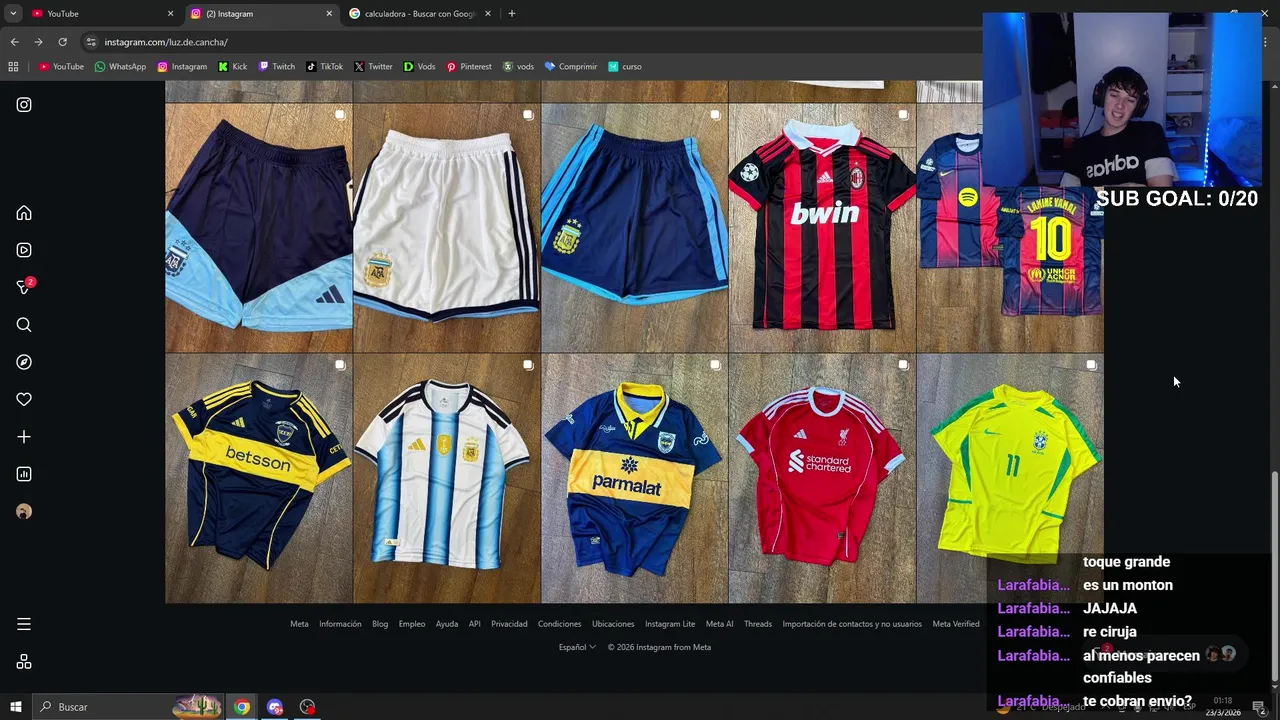Image resolution: width=1280 pixels, height=720 pixels.
Task: Open Liverpool standard chartered jersey post
Action: pos(822,478)
